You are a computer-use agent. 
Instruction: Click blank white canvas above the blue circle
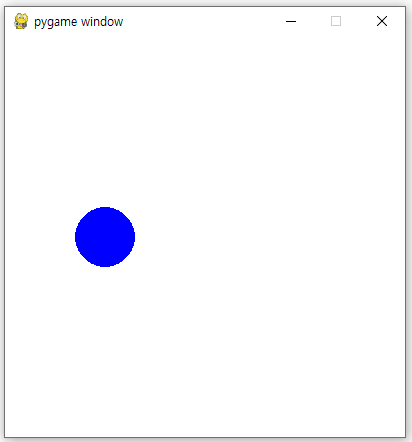pos(105,122)
